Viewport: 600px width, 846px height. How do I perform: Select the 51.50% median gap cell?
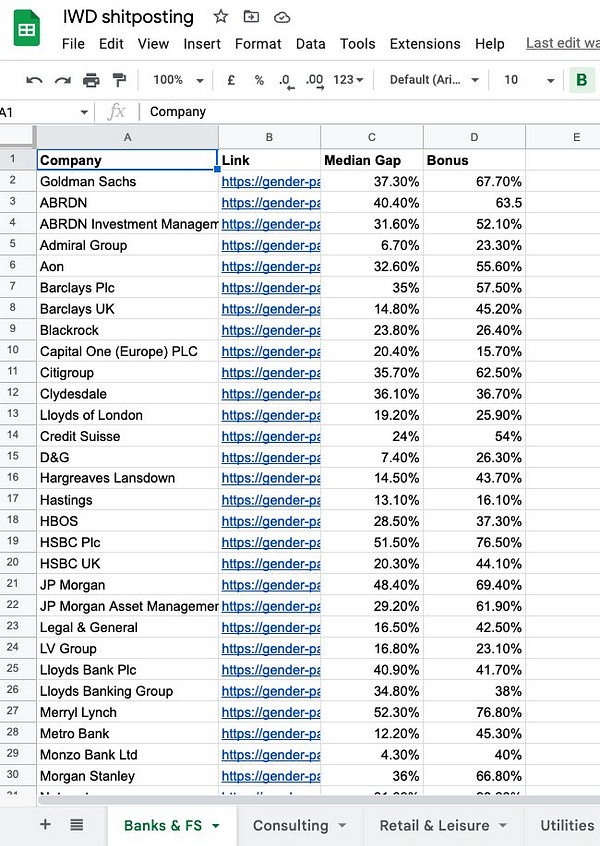[372, 543]
